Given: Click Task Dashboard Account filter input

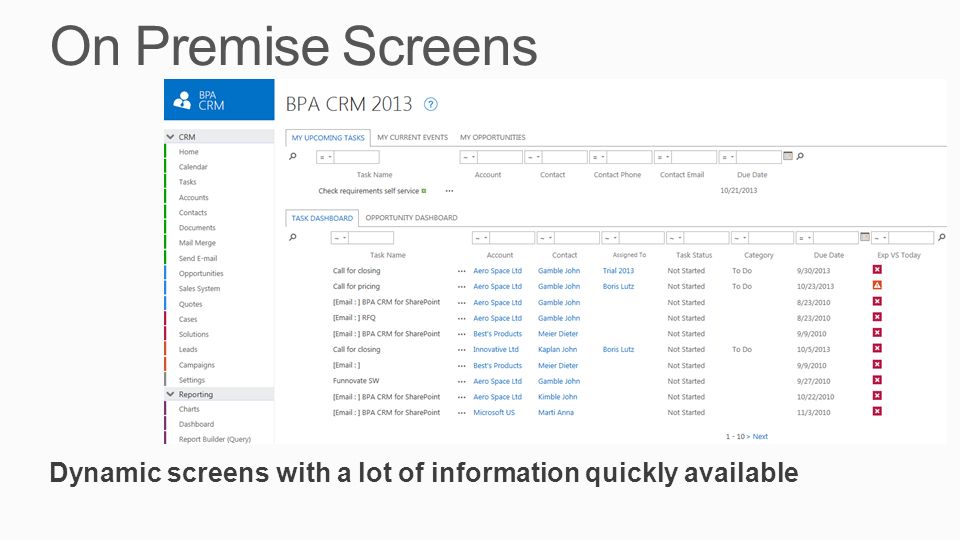Looking at the screenshot, I should (x=512, y=238).
